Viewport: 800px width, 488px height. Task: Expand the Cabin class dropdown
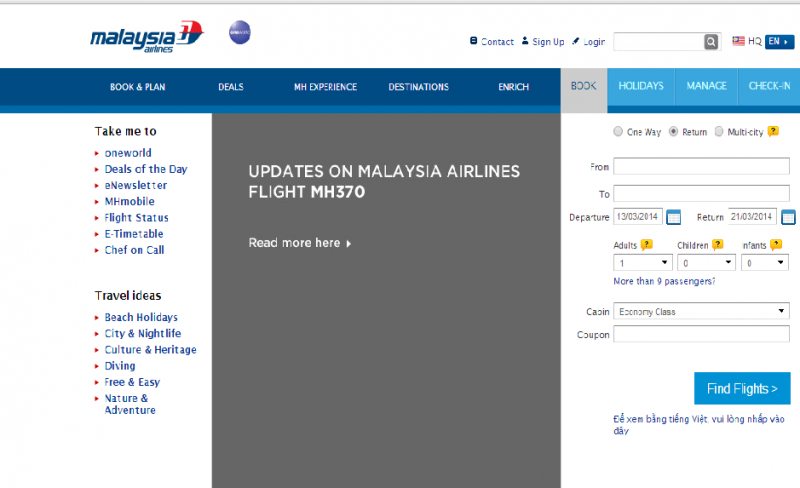pyautogui.click(x=702, y=311)
